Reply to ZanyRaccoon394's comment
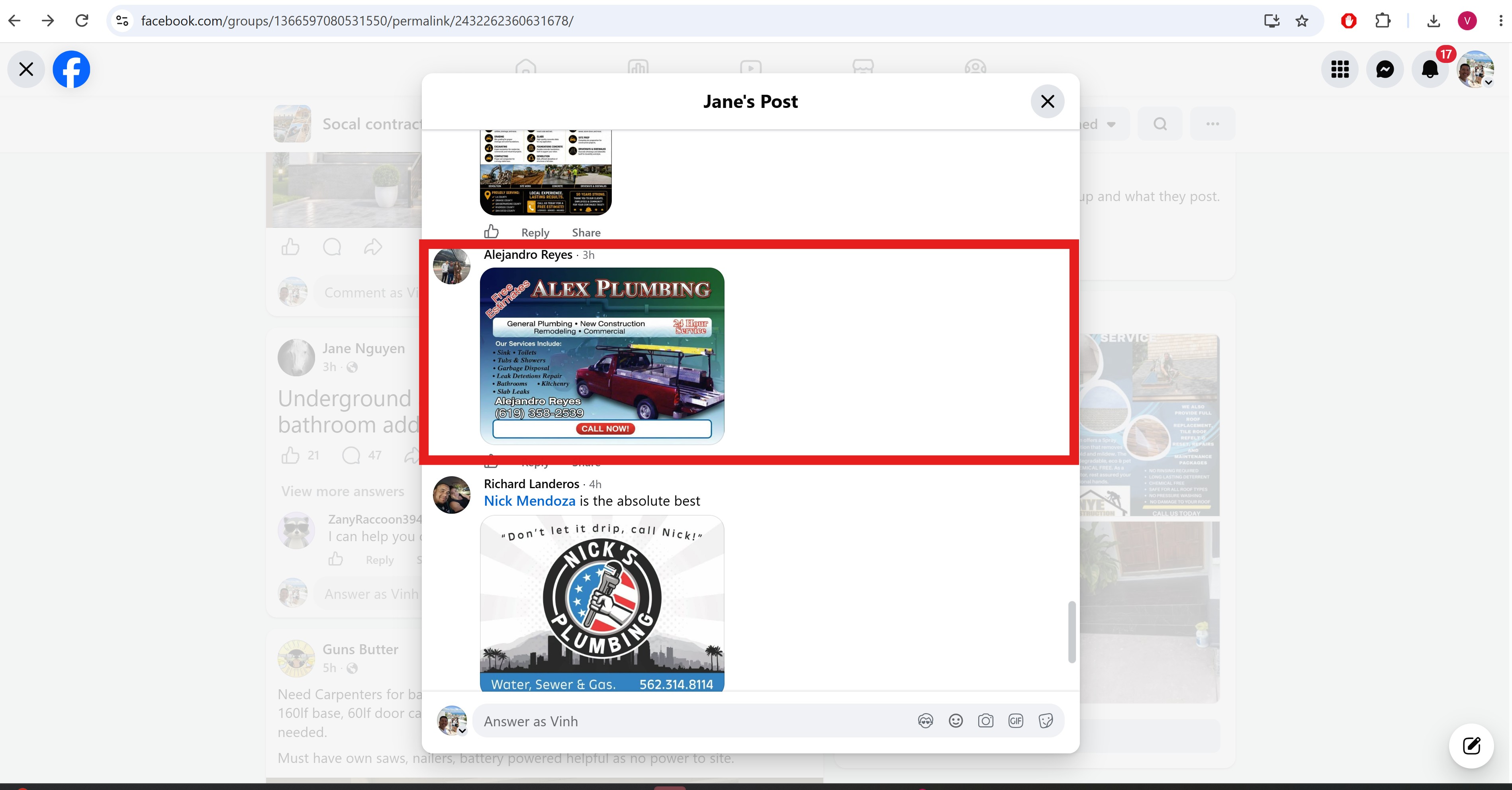This screenshot has height=790, width=1512. point(380,560)
